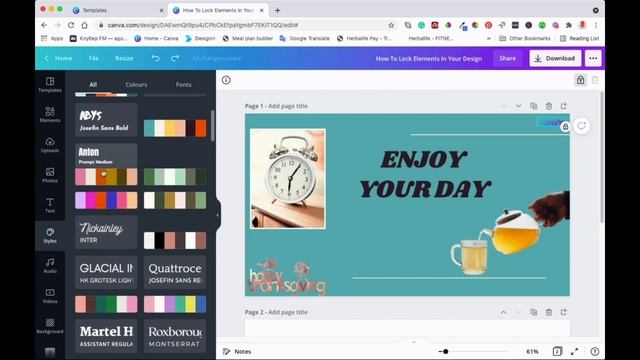This screenshot has width=640, height=360.
Task: Delete Page 1 with its trash icon
Action: (x=549, y=106)
